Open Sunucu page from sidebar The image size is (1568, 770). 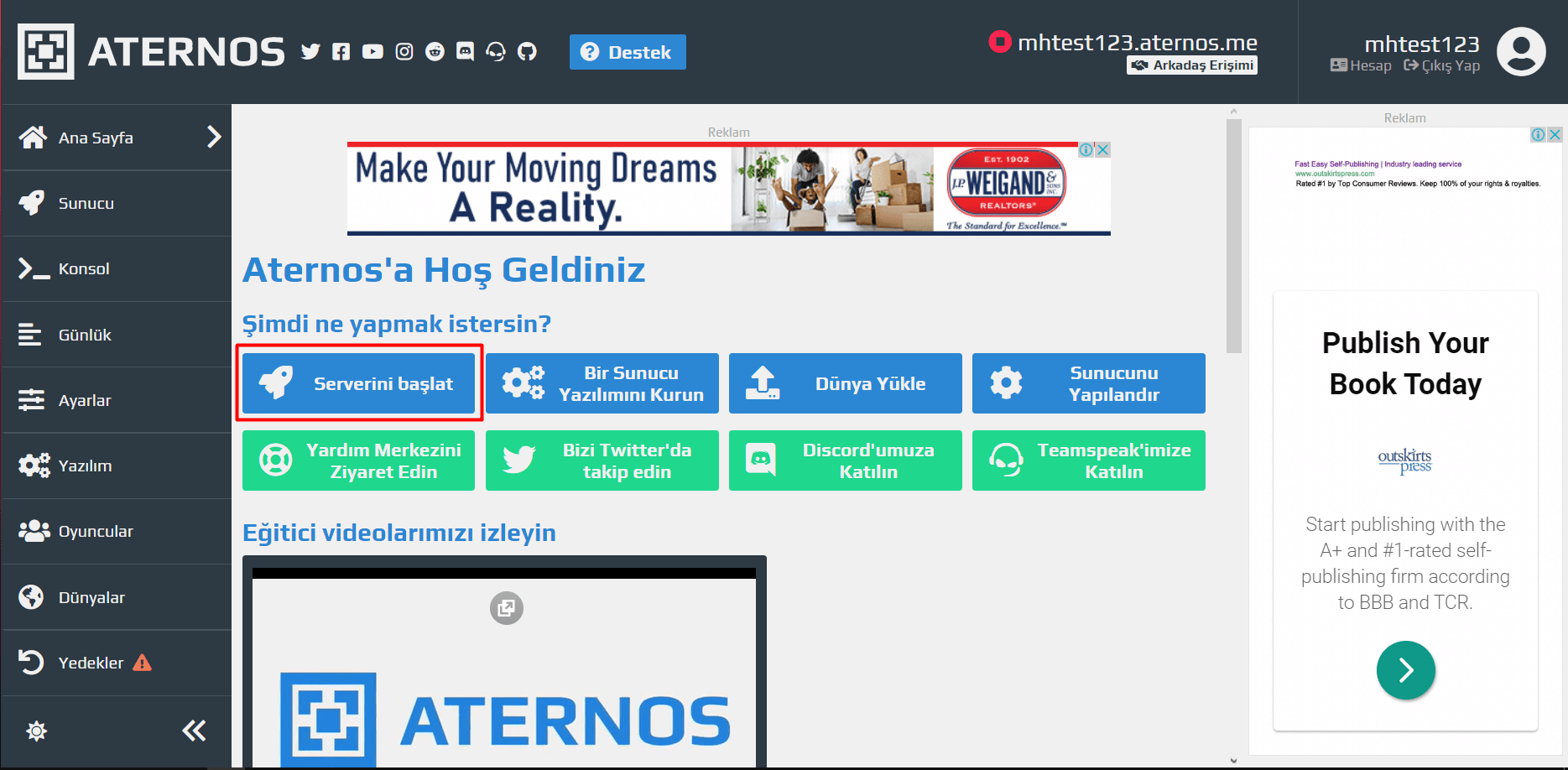click(116, 203)
